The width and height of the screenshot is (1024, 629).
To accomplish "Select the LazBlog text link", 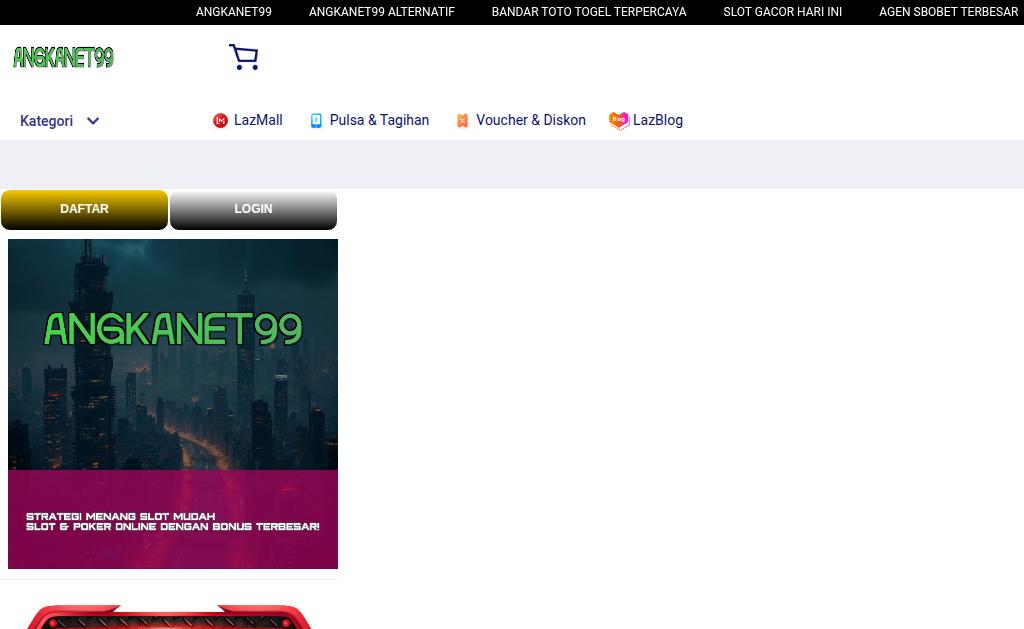I will coord(658,120).
